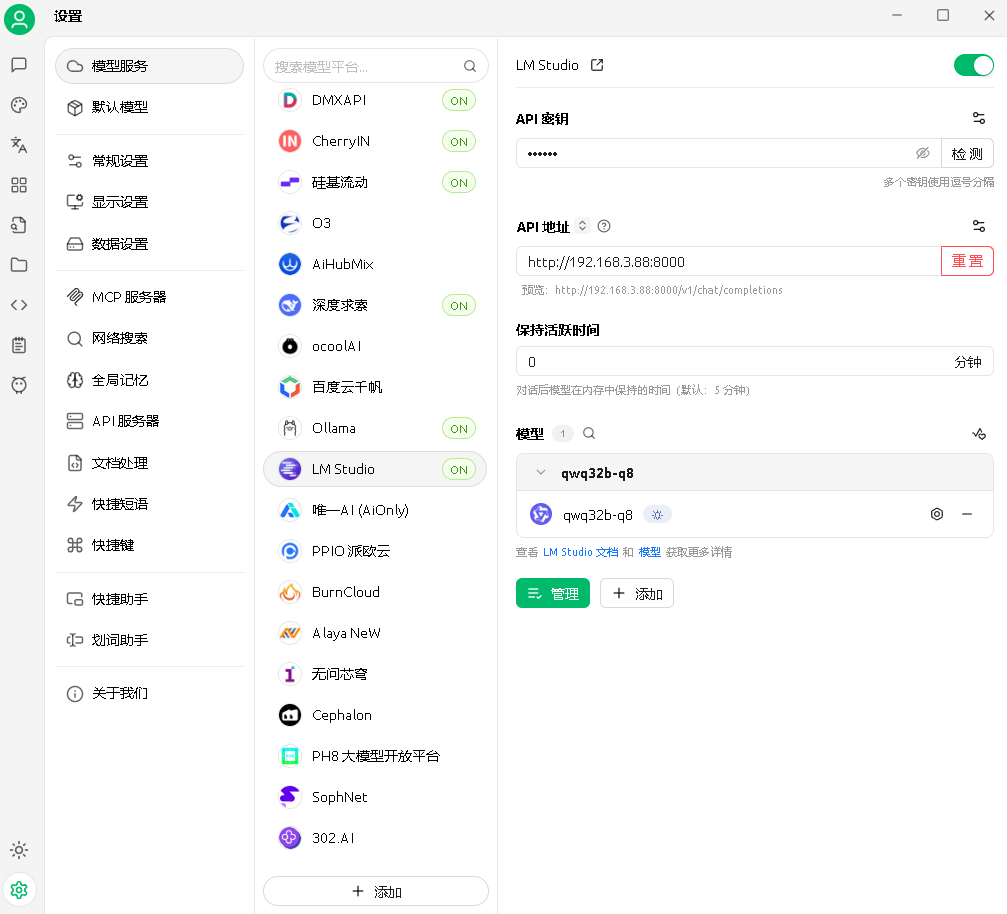Open 快捷键 settings section

[149, 545]
